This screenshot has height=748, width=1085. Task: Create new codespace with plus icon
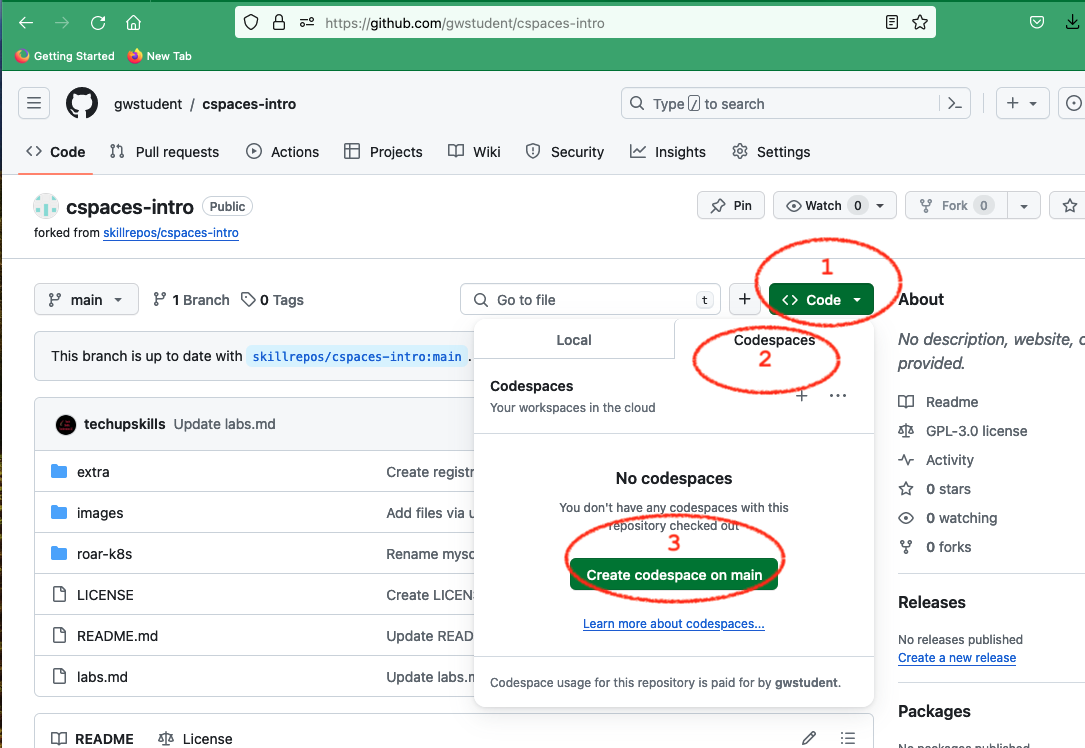[x=801, y=396]
